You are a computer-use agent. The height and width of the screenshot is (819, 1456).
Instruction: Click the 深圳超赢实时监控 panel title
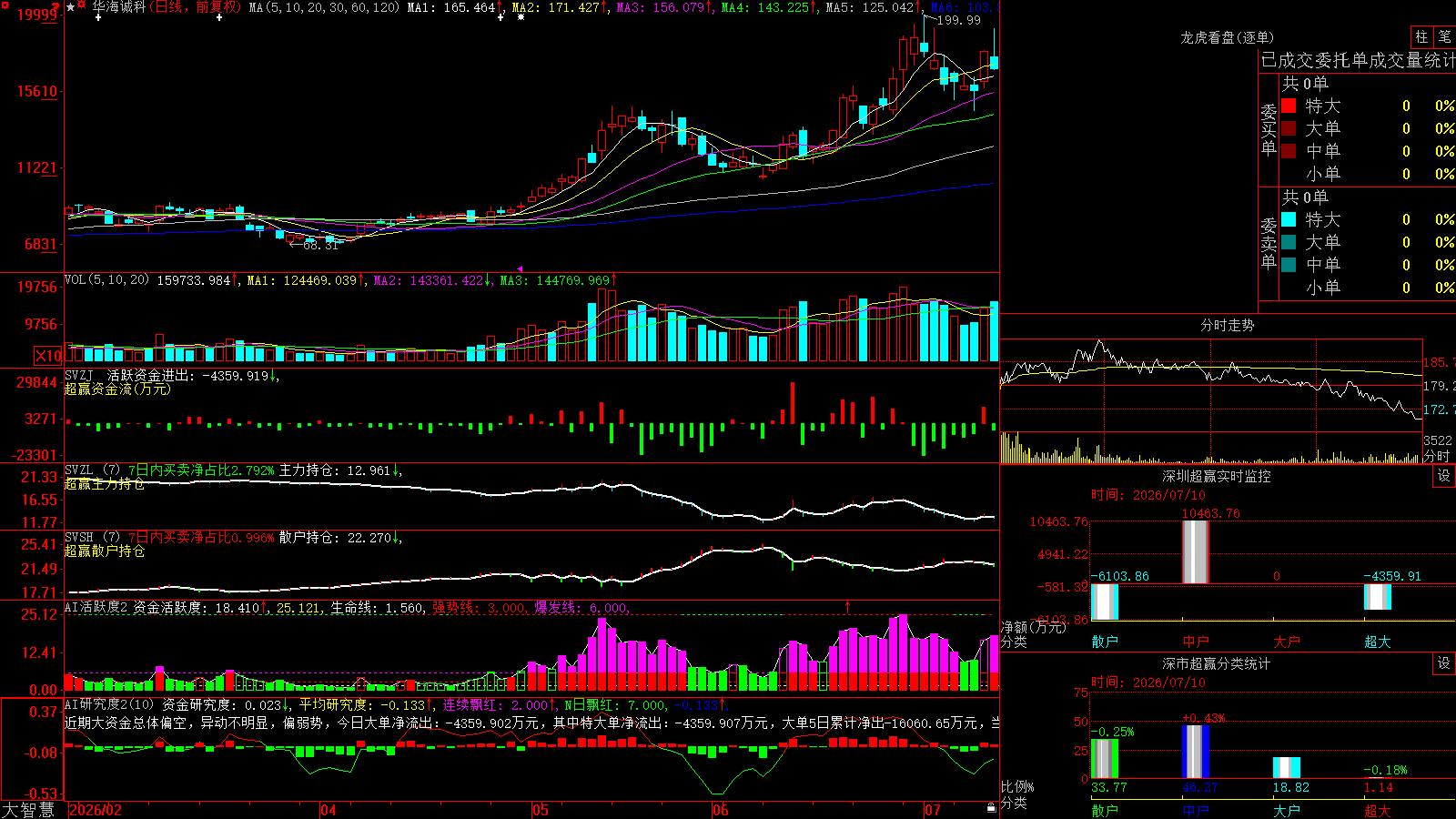click(1217, 476)
